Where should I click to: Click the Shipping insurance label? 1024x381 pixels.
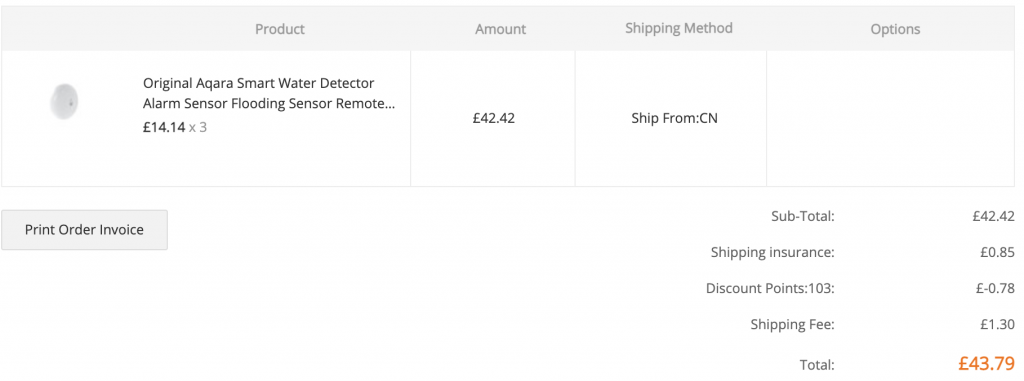[773, 252]
